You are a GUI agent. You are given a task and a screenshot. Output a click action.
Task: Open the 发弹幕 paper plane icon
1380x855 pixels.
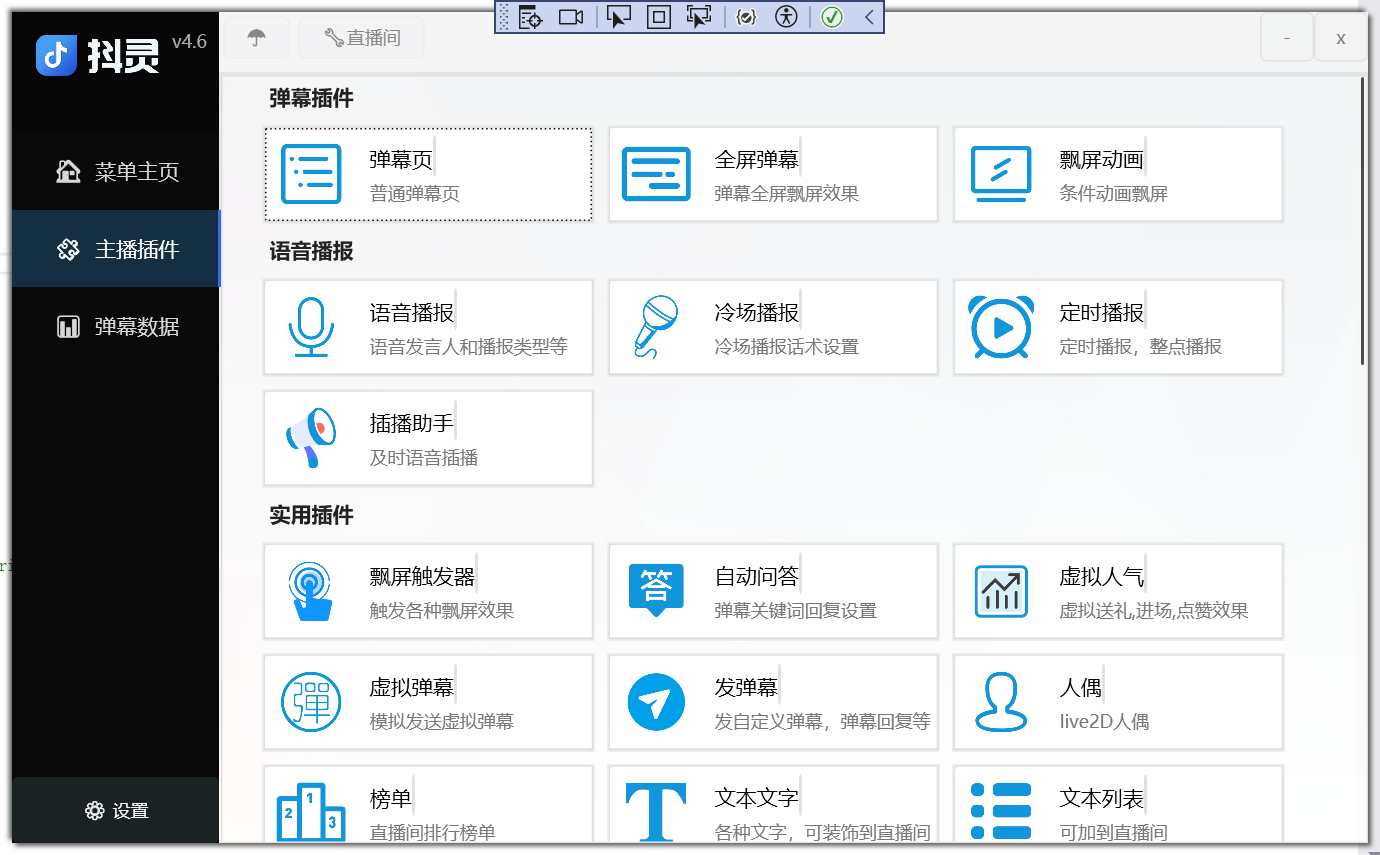pyautogui.click(x=656, y=702)
